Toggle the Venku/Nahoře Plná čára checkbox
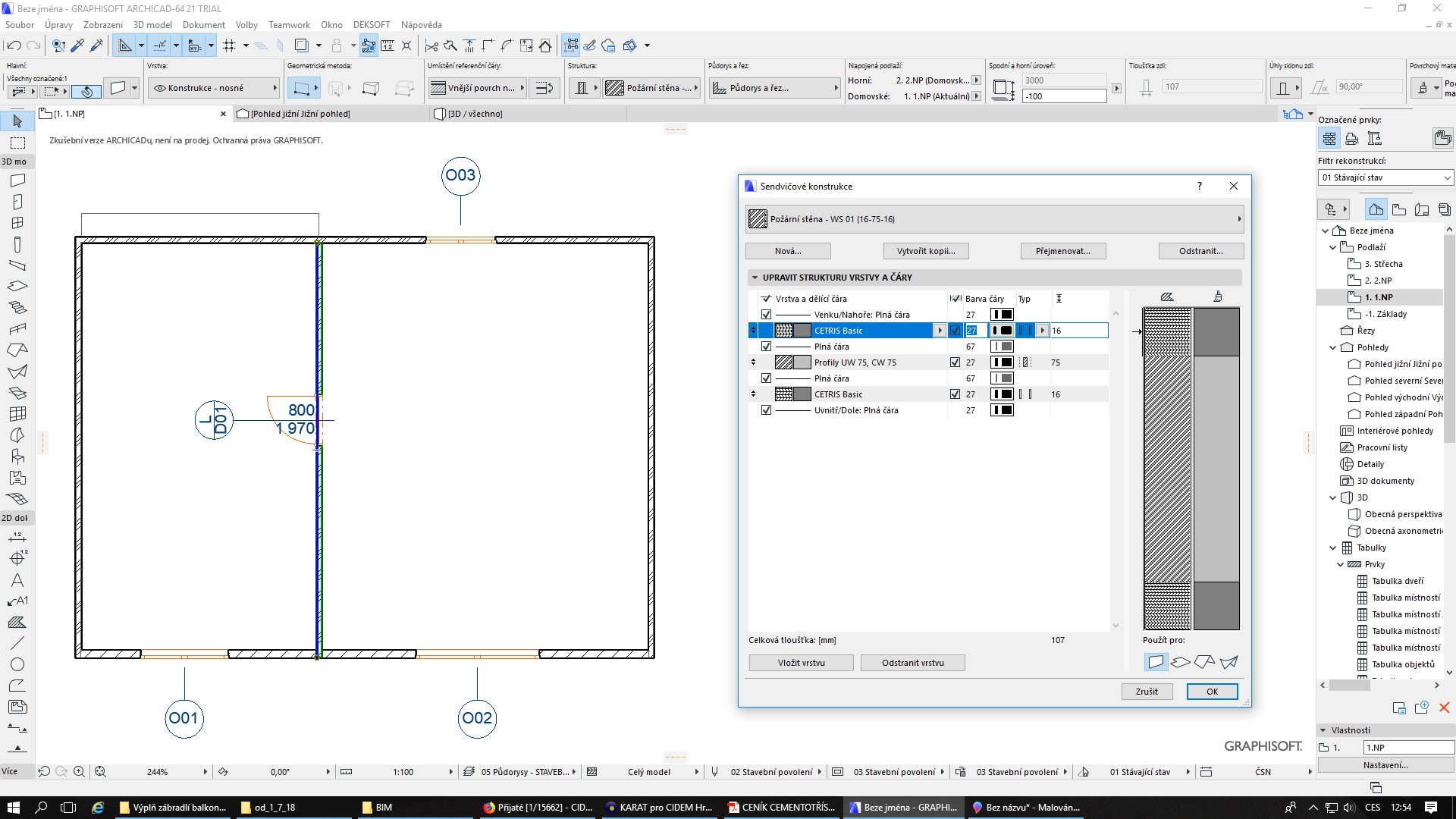The image size is (1456, 819). coord(766,315)
